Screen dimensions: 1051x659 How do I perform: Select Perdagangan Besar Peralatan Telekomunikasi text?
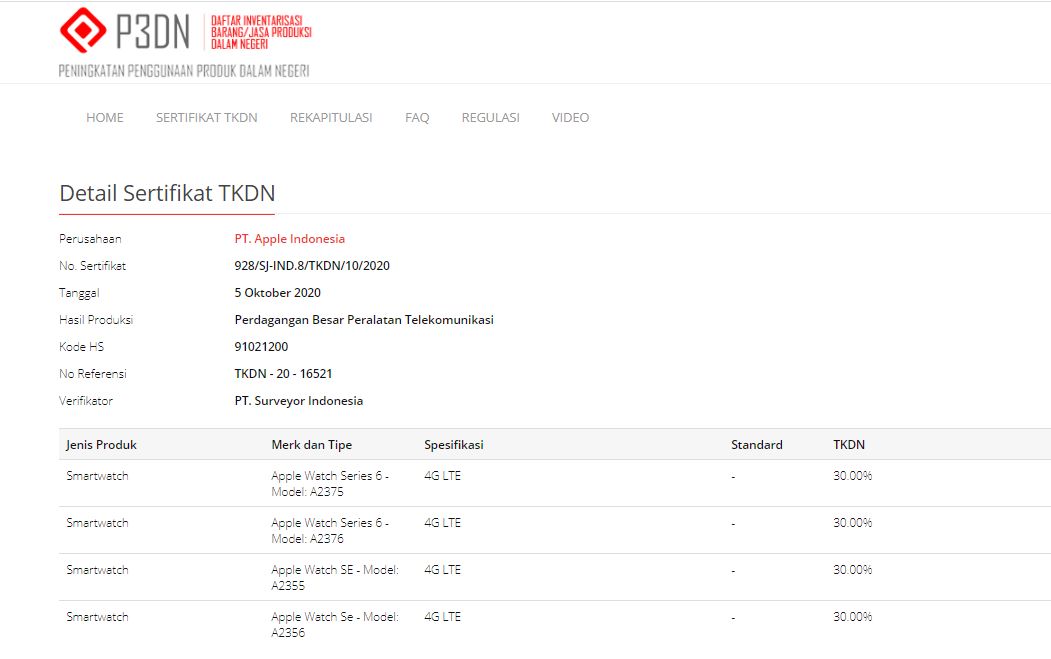click(x=364, y=320)
